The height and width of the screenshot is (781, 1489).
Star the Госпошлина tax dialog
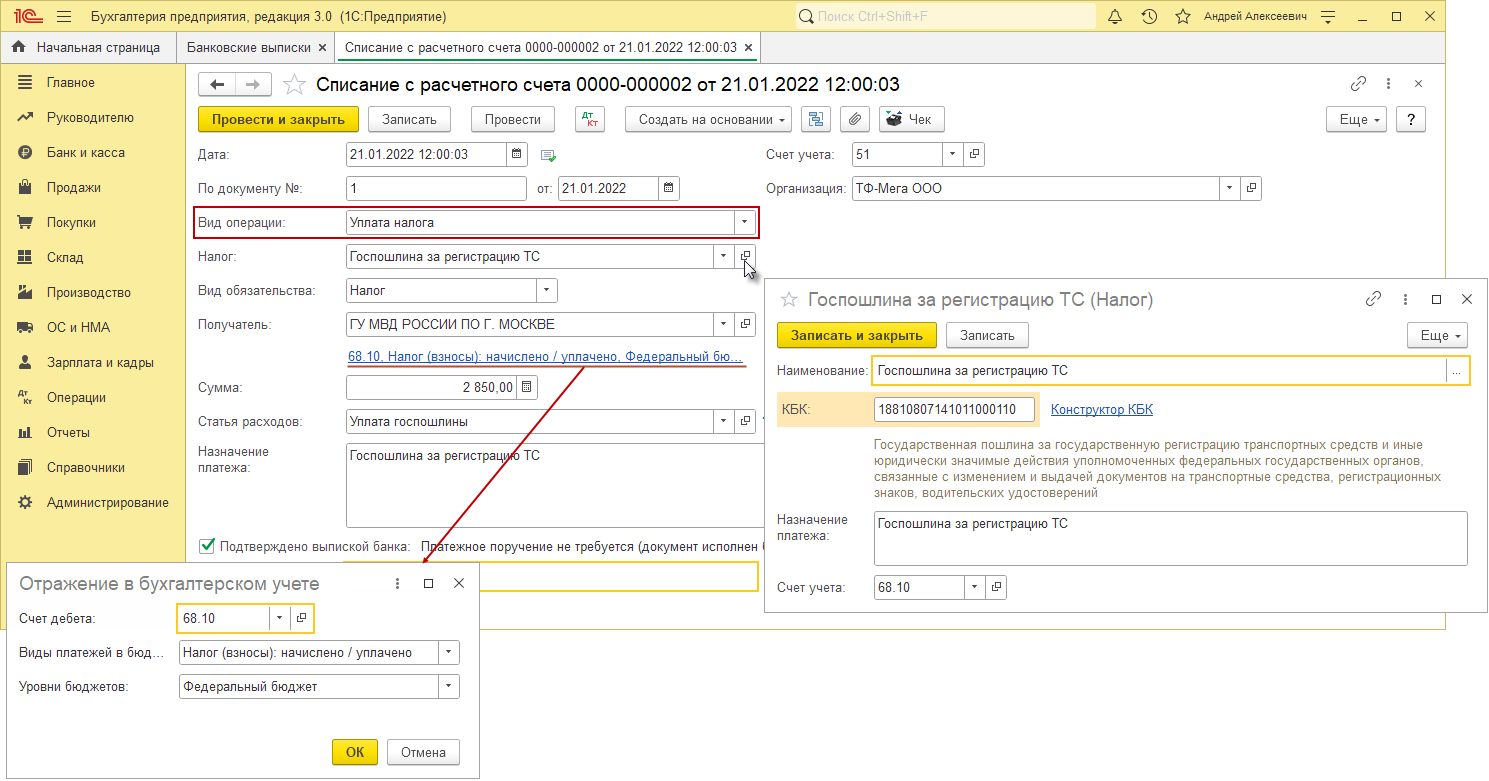point(789,299)
